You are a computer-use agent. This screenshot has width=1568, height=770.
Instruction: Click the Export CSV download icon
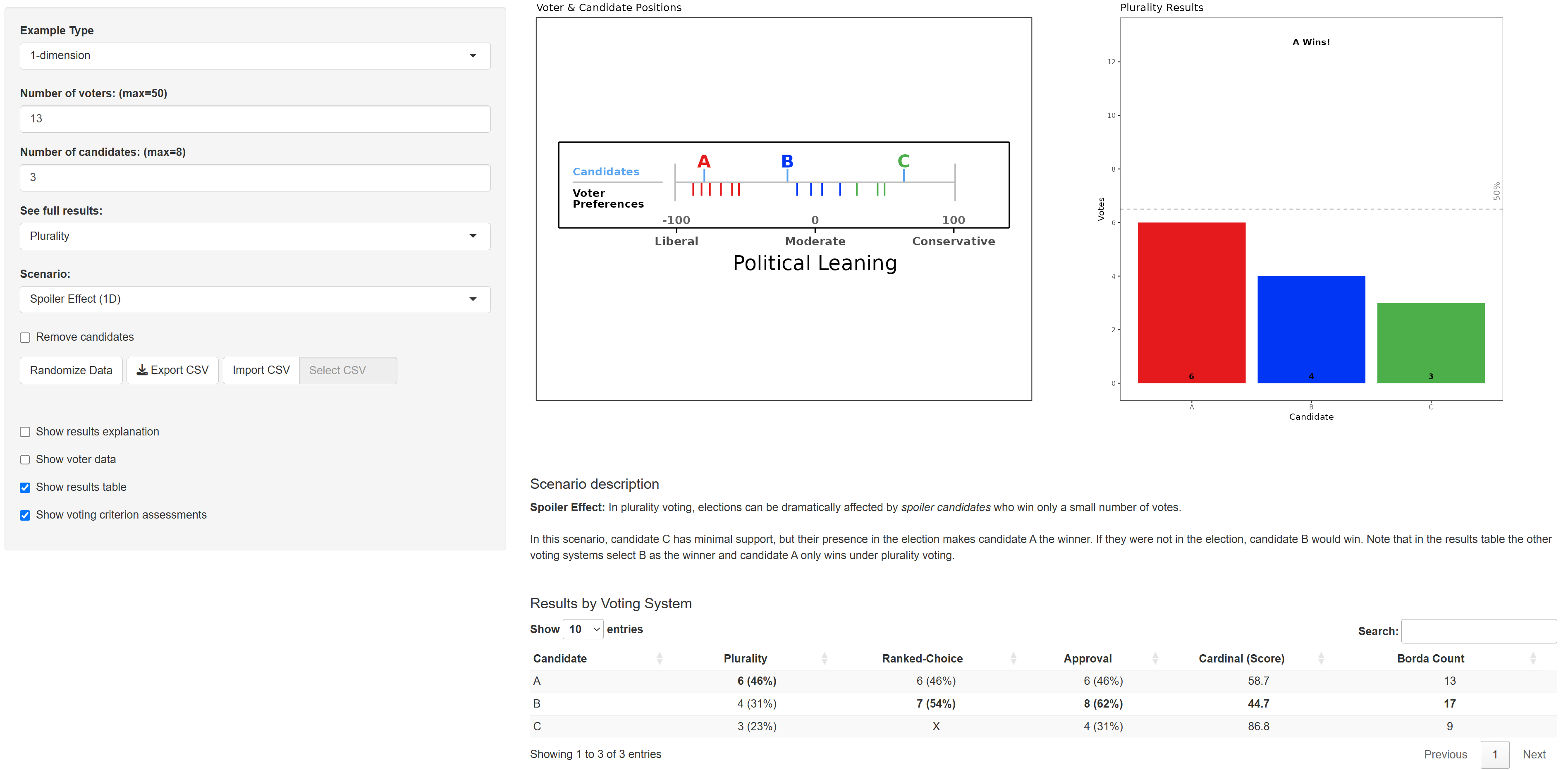142,370
